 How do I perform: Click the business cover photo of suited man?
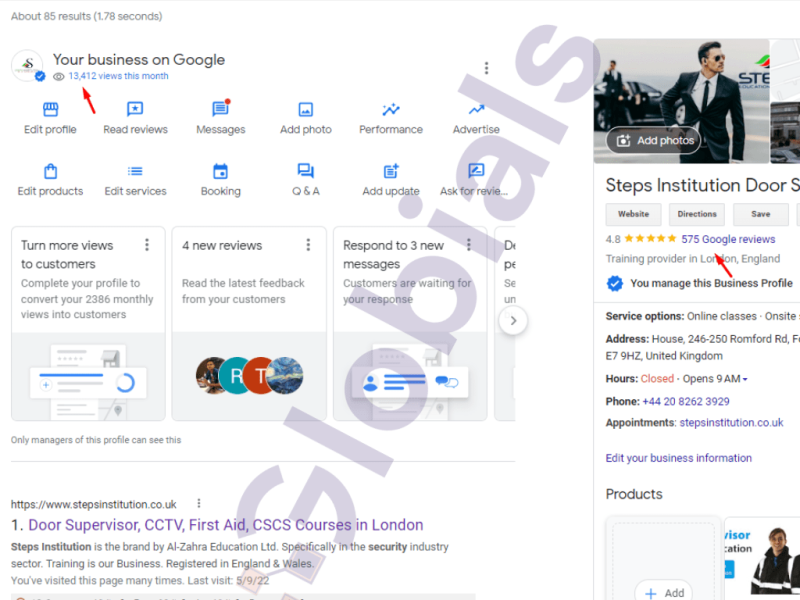click(682, 101)
